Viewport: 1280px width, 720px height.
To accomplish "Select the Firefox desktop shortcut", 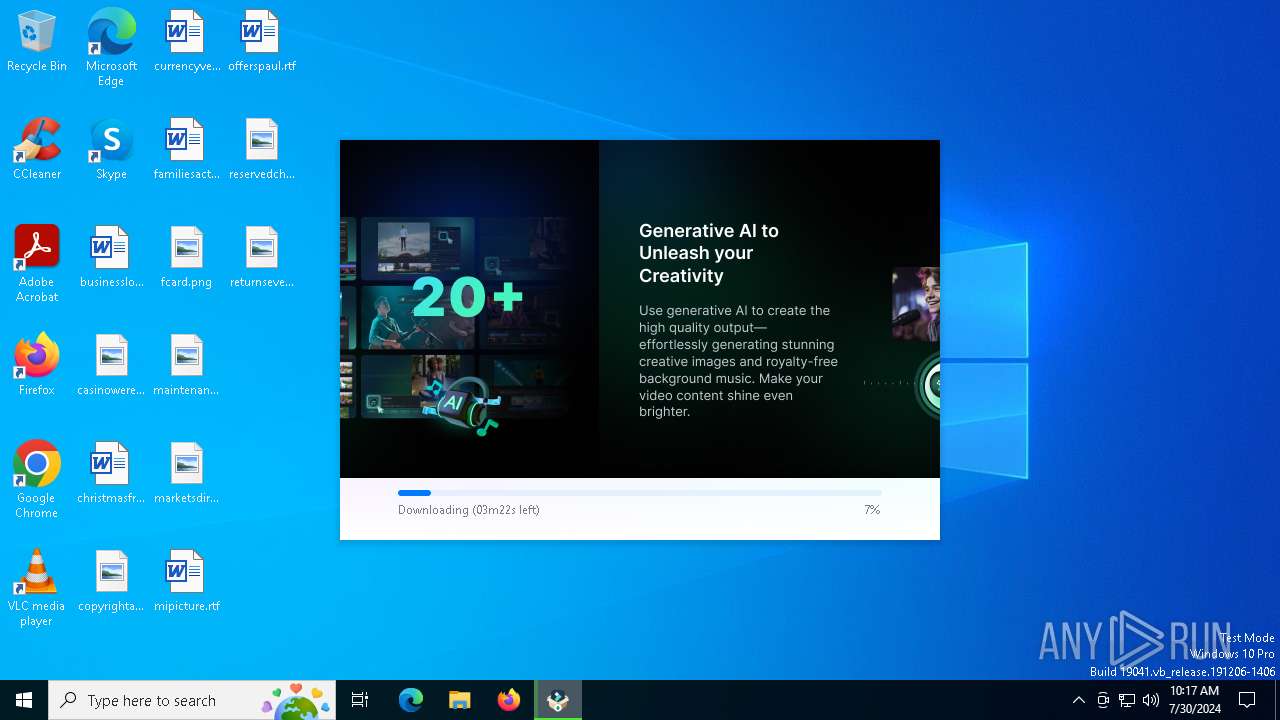I will click(x=37, y=366).
